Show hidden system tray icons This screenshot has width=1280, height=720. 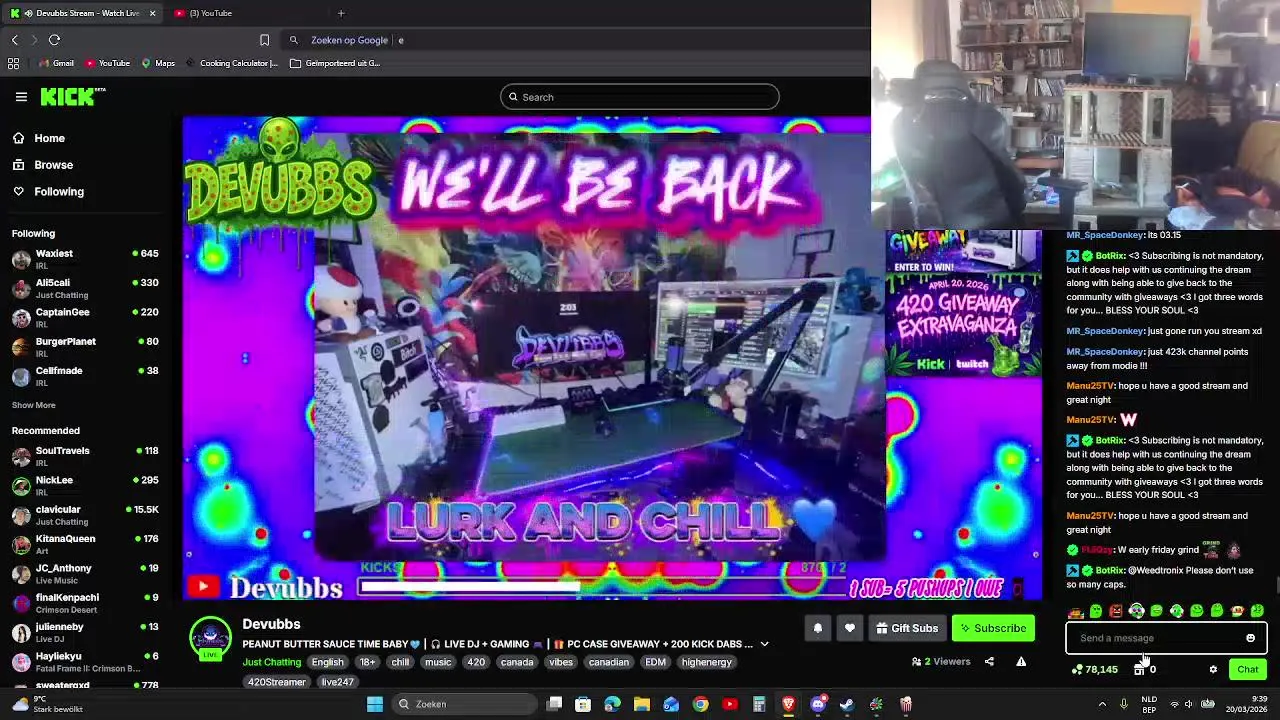(1102, 704)
